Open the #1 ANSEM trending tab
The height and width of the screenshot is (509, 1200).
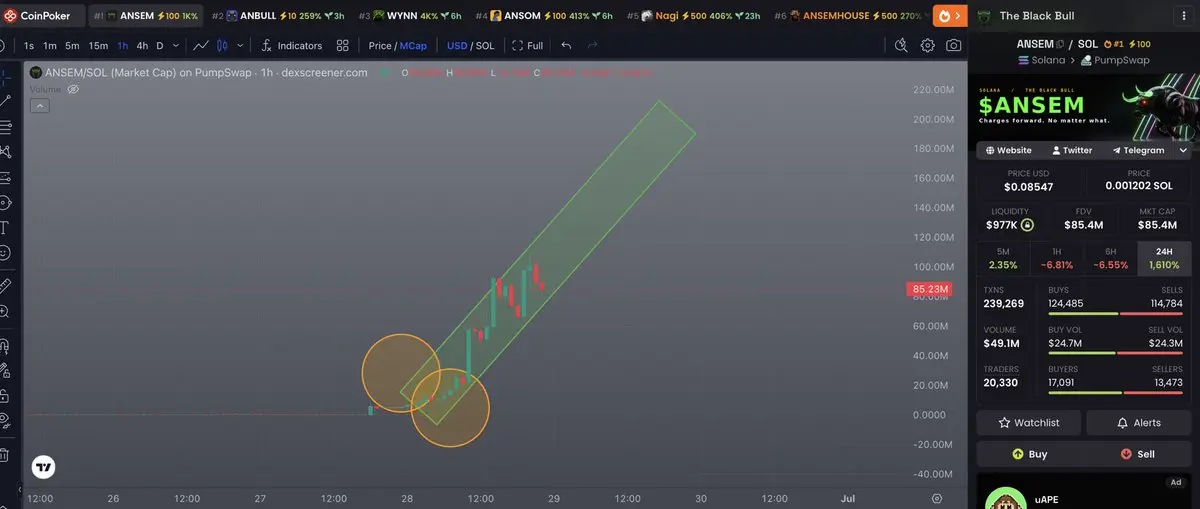tap(146, 16)
